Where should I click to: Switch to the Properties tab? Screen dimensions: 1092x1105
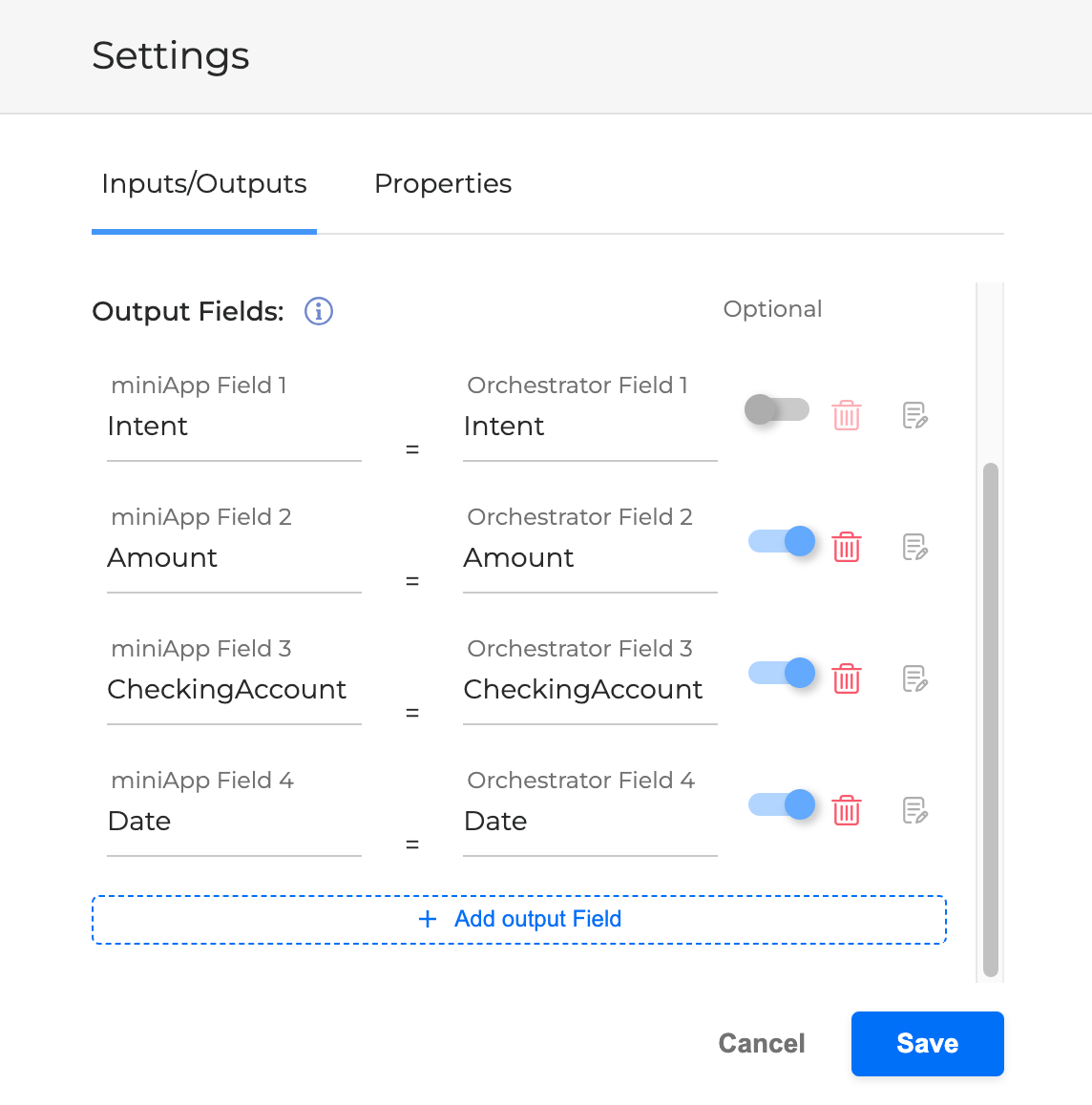pyautogui.click(x=443, y=184)
